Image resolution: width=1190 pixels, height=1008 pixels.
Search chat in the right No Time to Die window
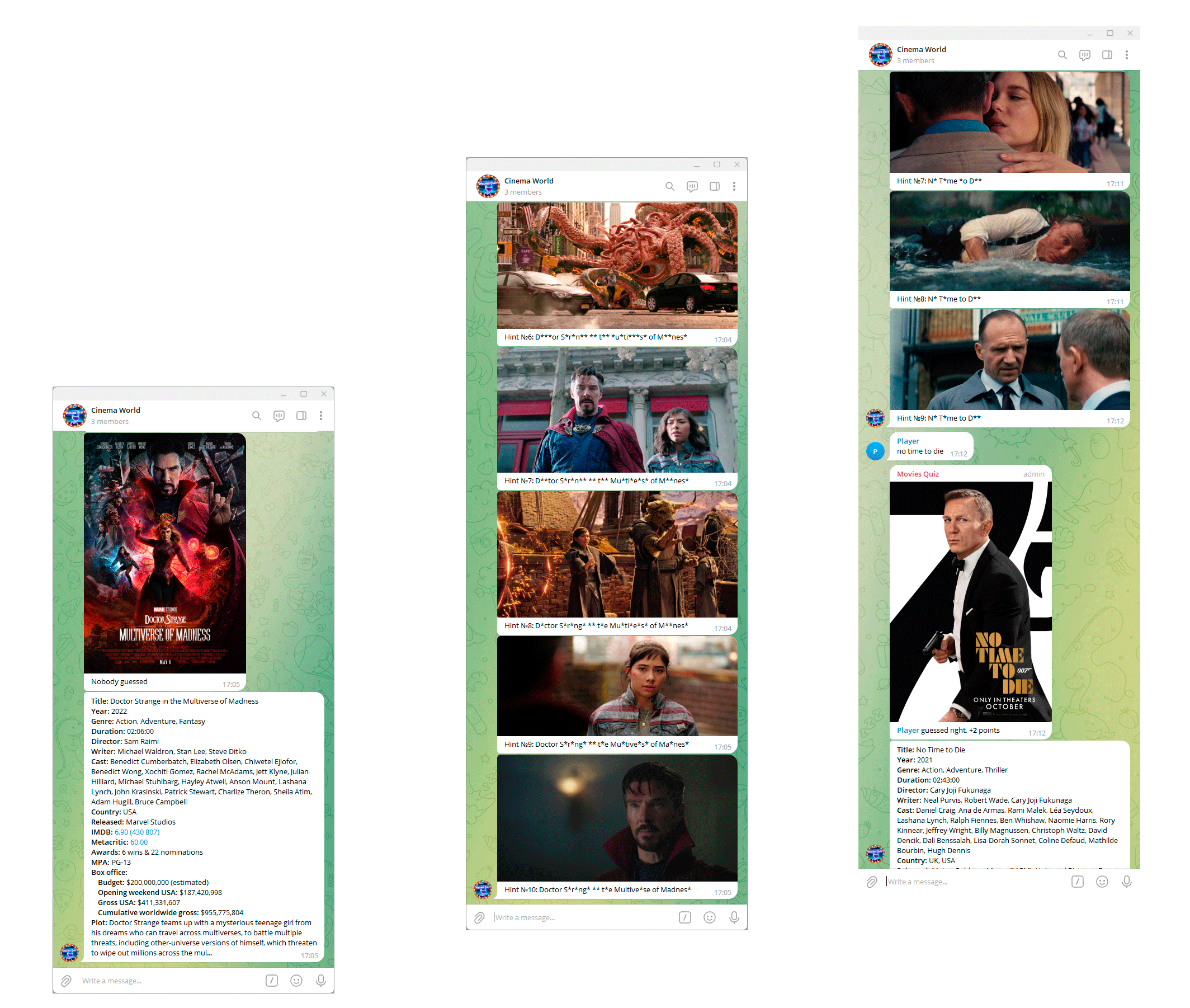(1062, 55)
